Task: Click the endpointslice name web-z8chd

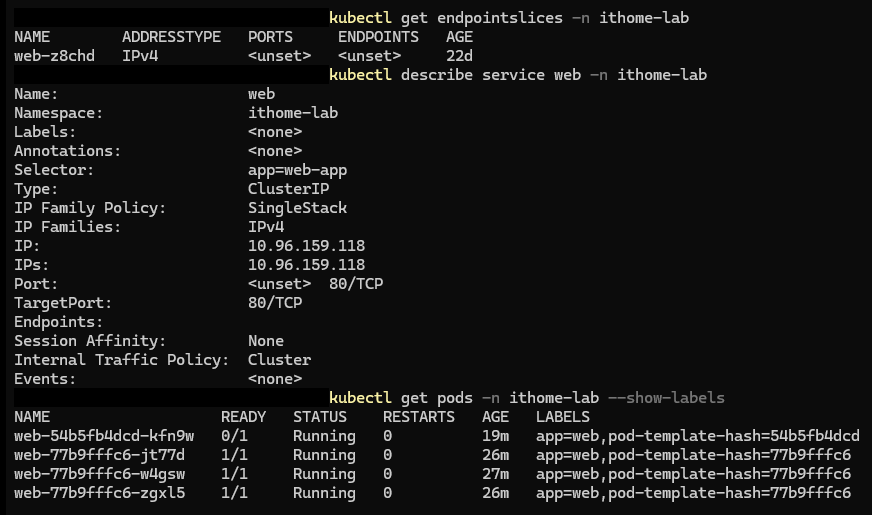Action: [54, 56]
